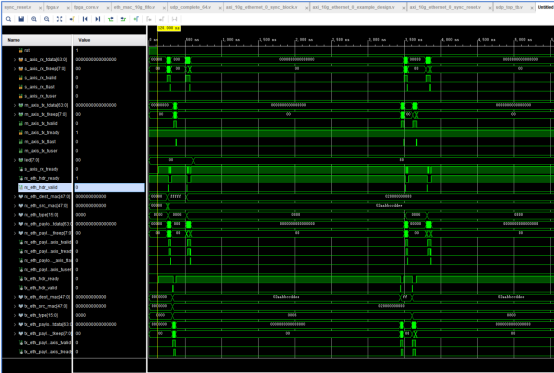Click the next marker icon
The image size is (554, 373).
[x=161, y=19]
